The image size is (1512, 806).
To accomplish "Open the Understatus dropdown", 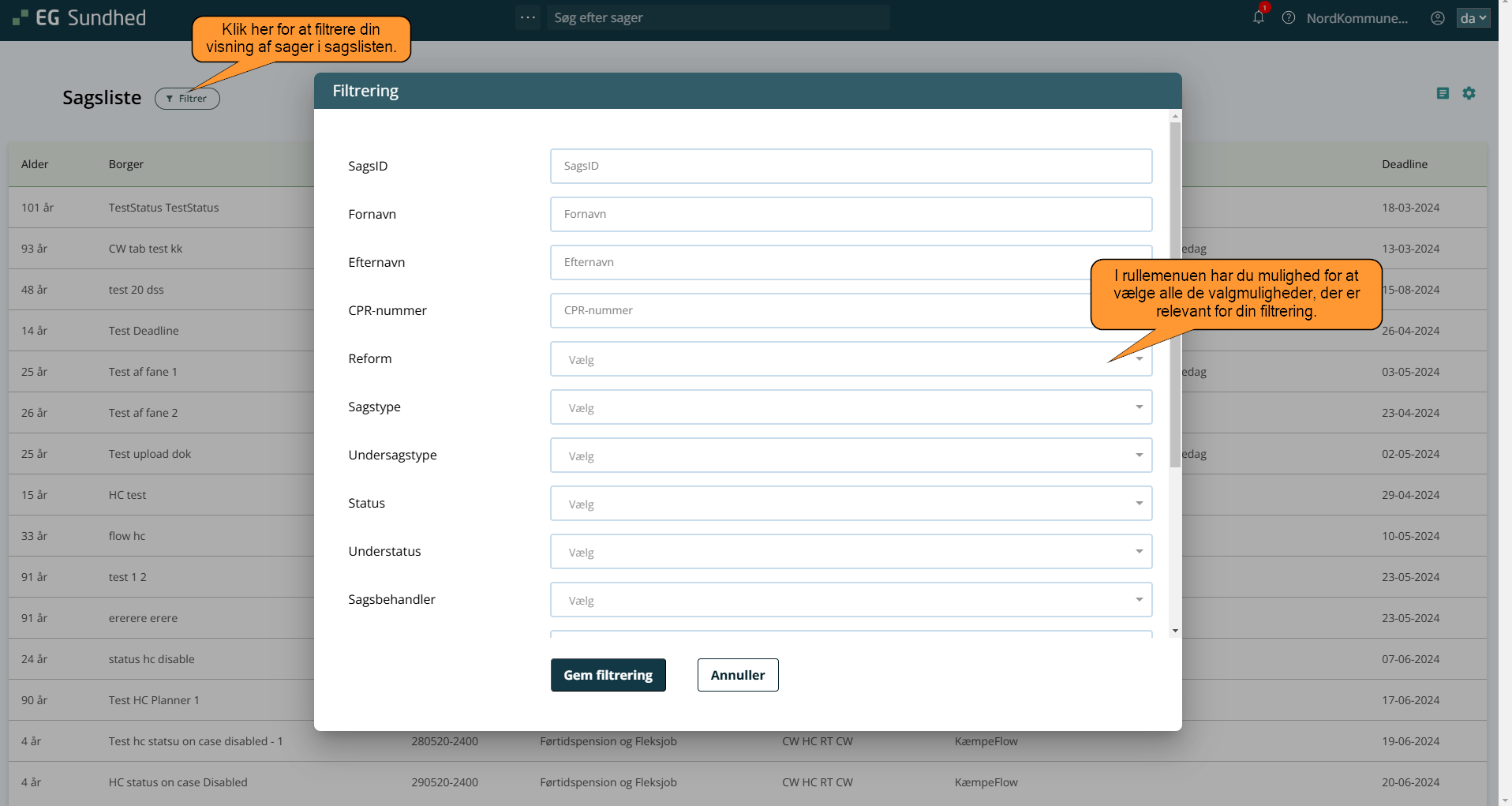I will [x=851, y=552].
